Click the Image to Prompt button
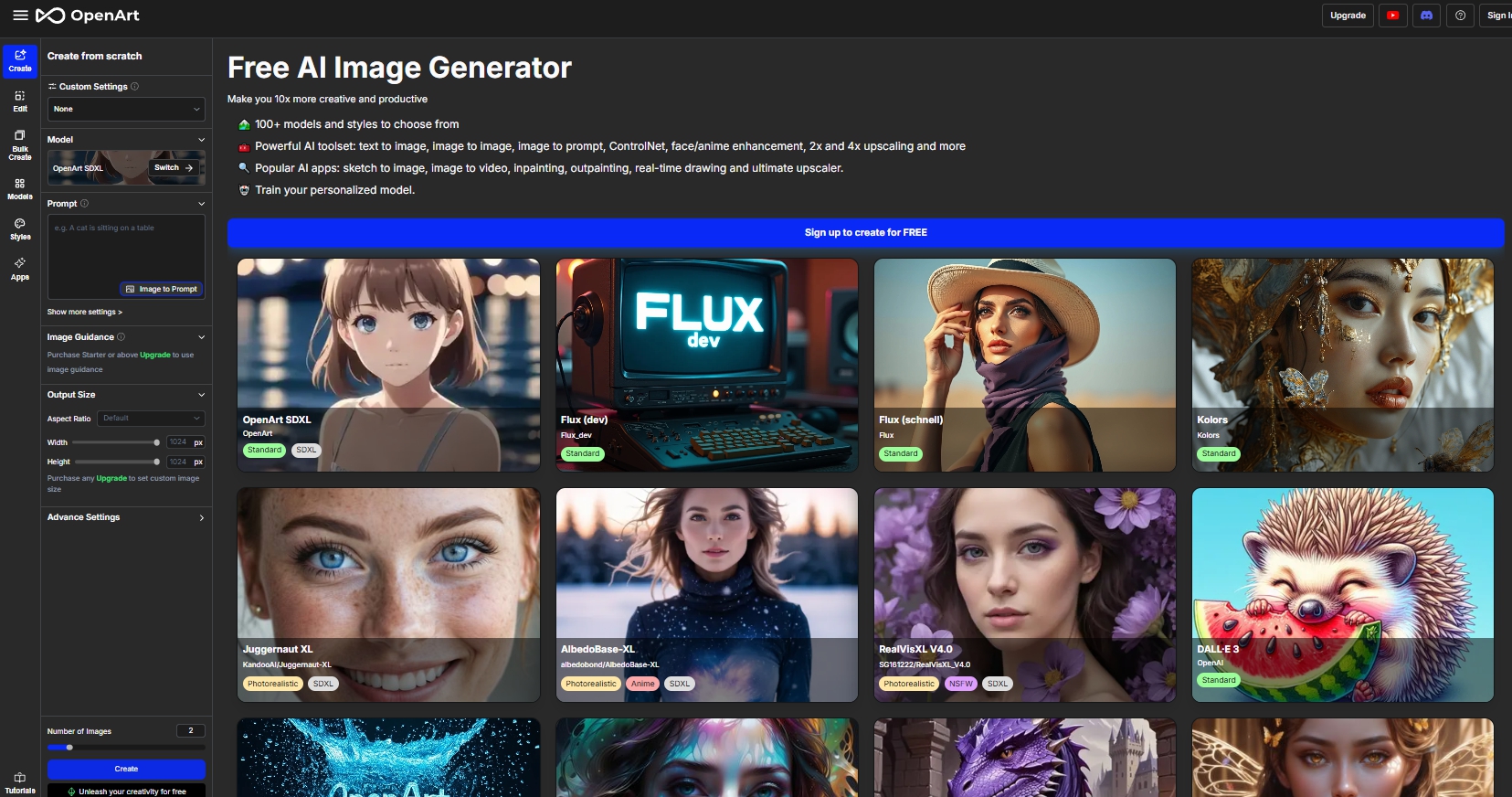1512x797 pixels. pos(161,289)
